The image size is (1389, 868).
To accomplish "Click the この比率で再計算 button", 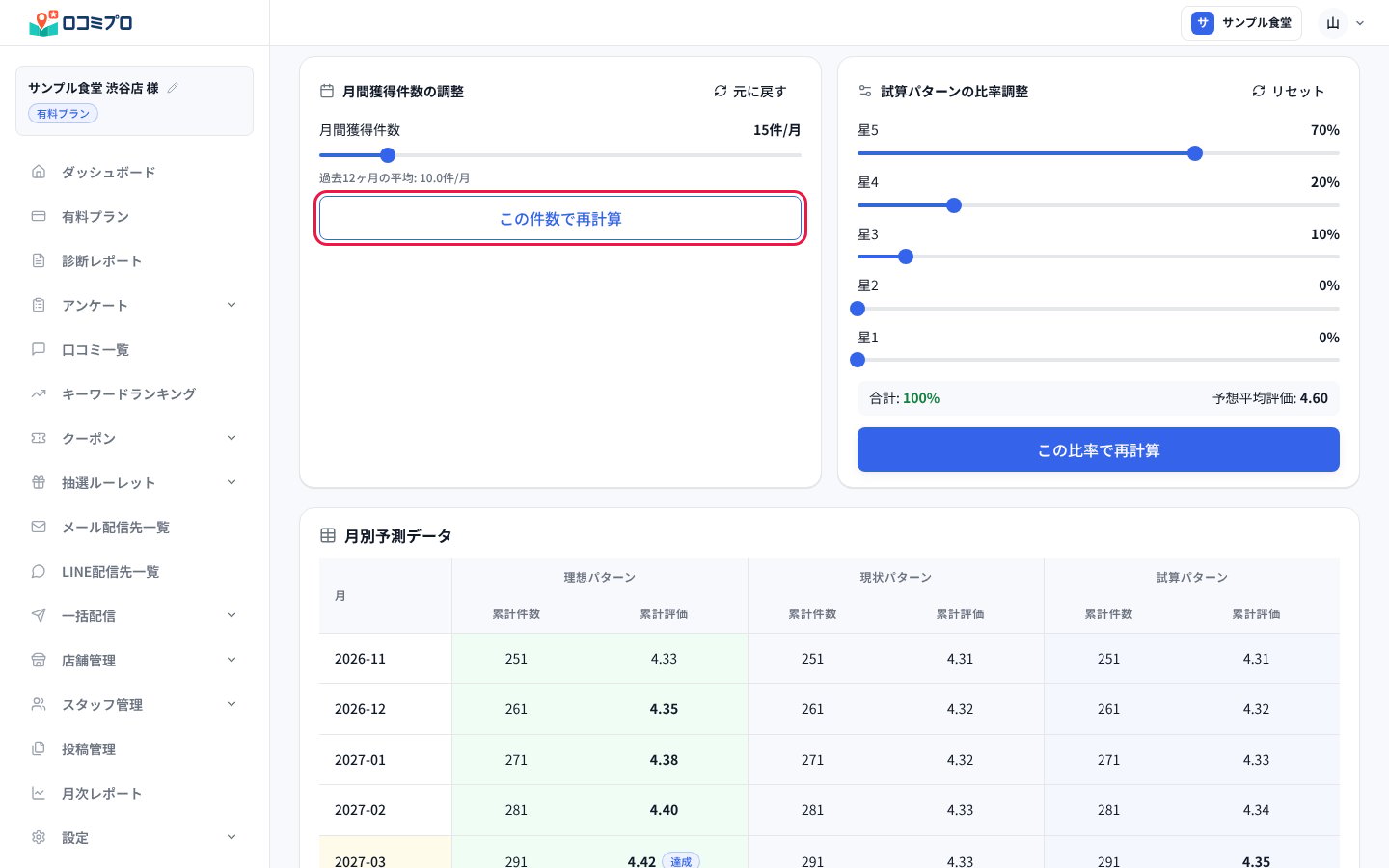I will 1099,449.
